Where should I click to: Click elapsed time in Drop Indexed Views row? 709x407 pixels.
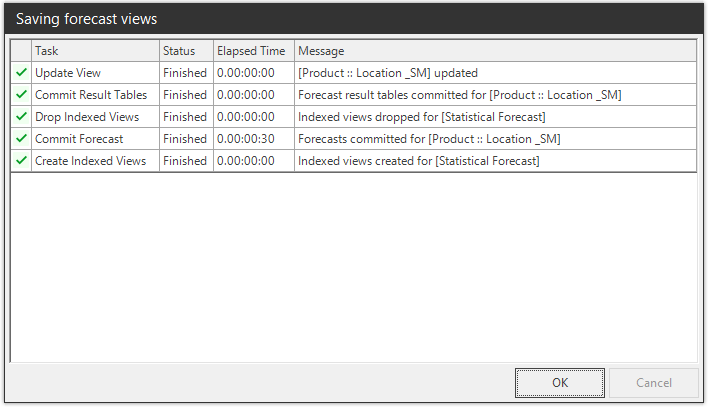pos(246,117)
